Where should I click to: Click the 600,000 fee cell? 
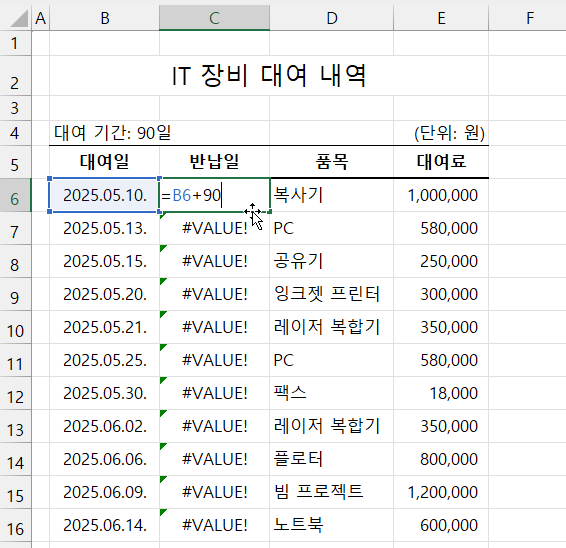[x=441, y=525]
